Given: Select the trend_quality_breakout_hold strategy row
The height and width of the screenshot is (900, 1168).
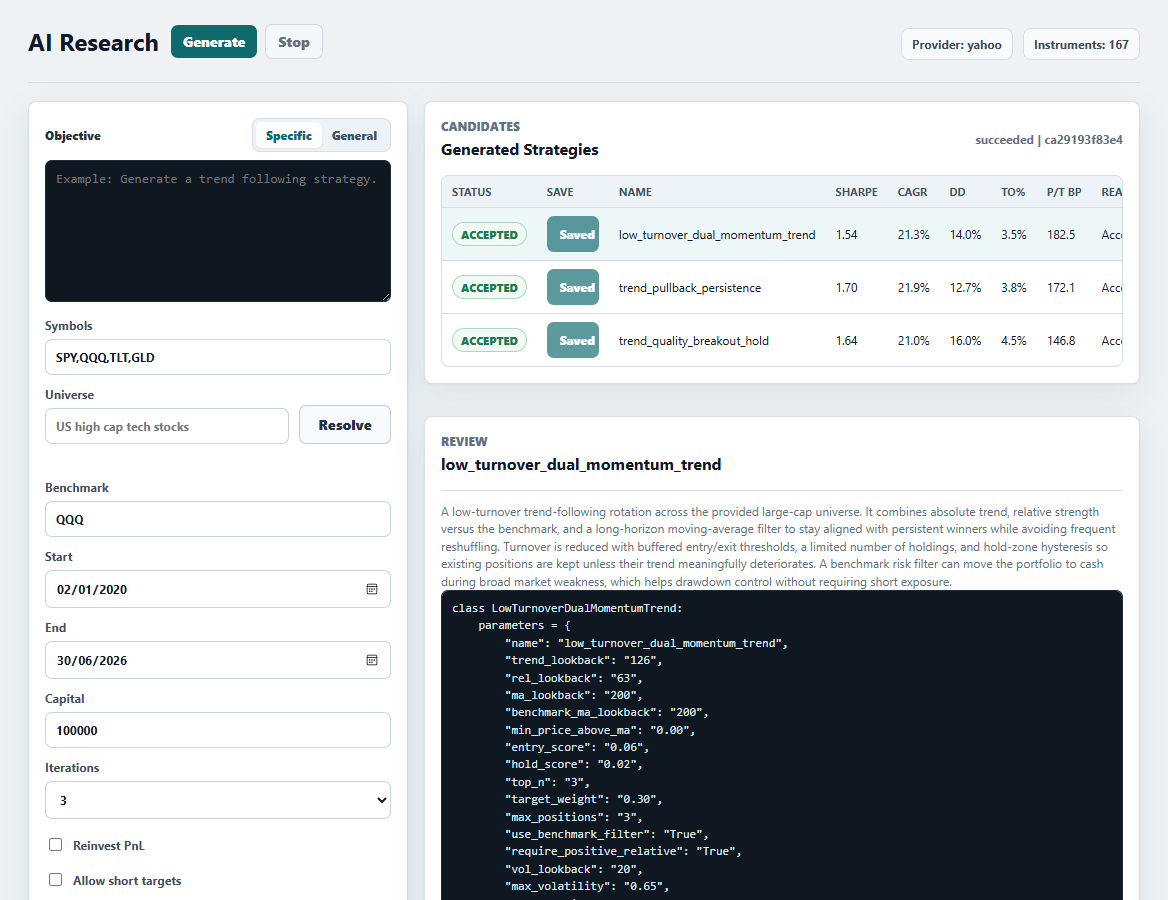Looking at the screenshot, I should [x=781, y=340].
